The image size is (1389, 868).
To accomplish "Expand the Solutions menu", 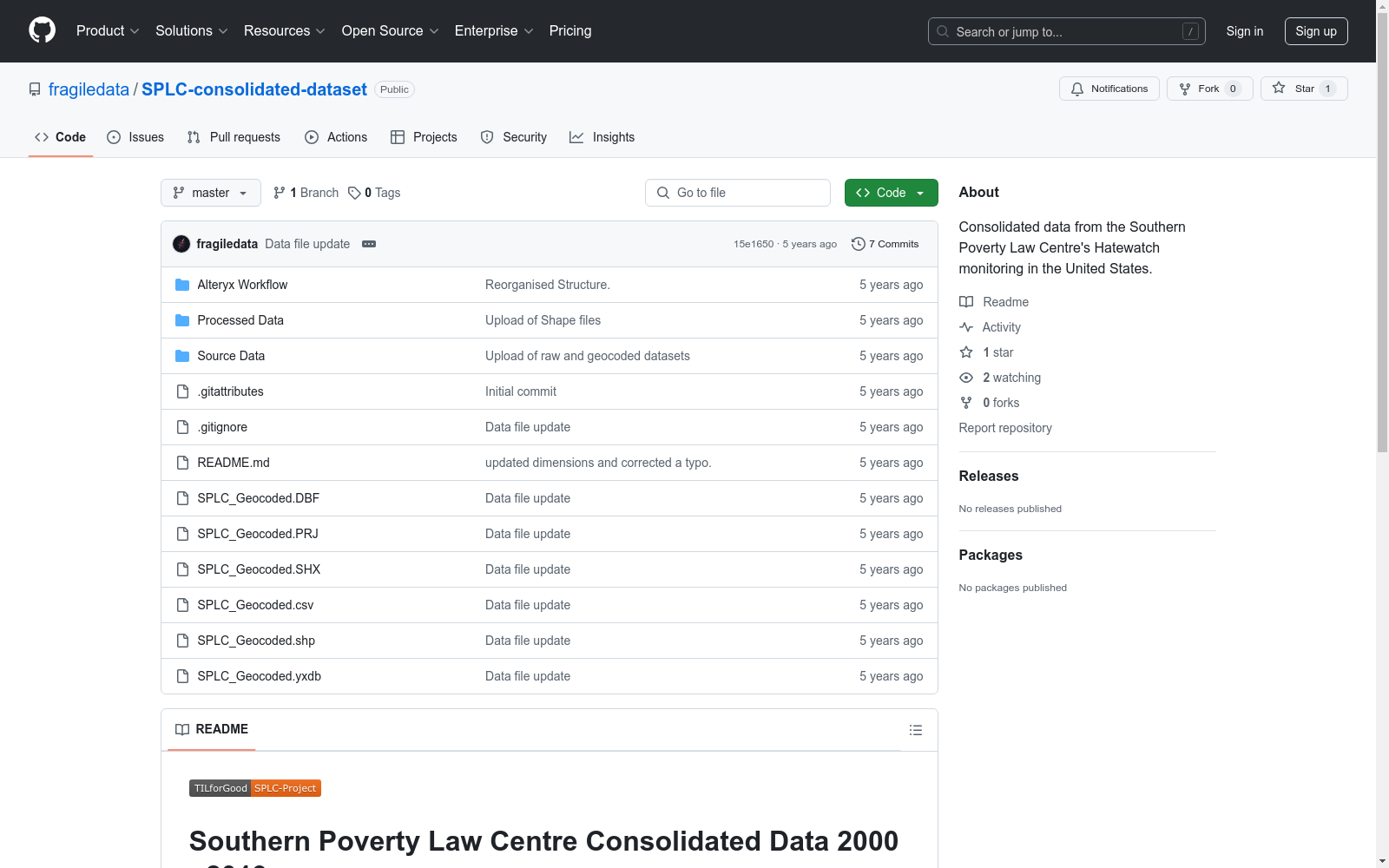I will 192,31.
